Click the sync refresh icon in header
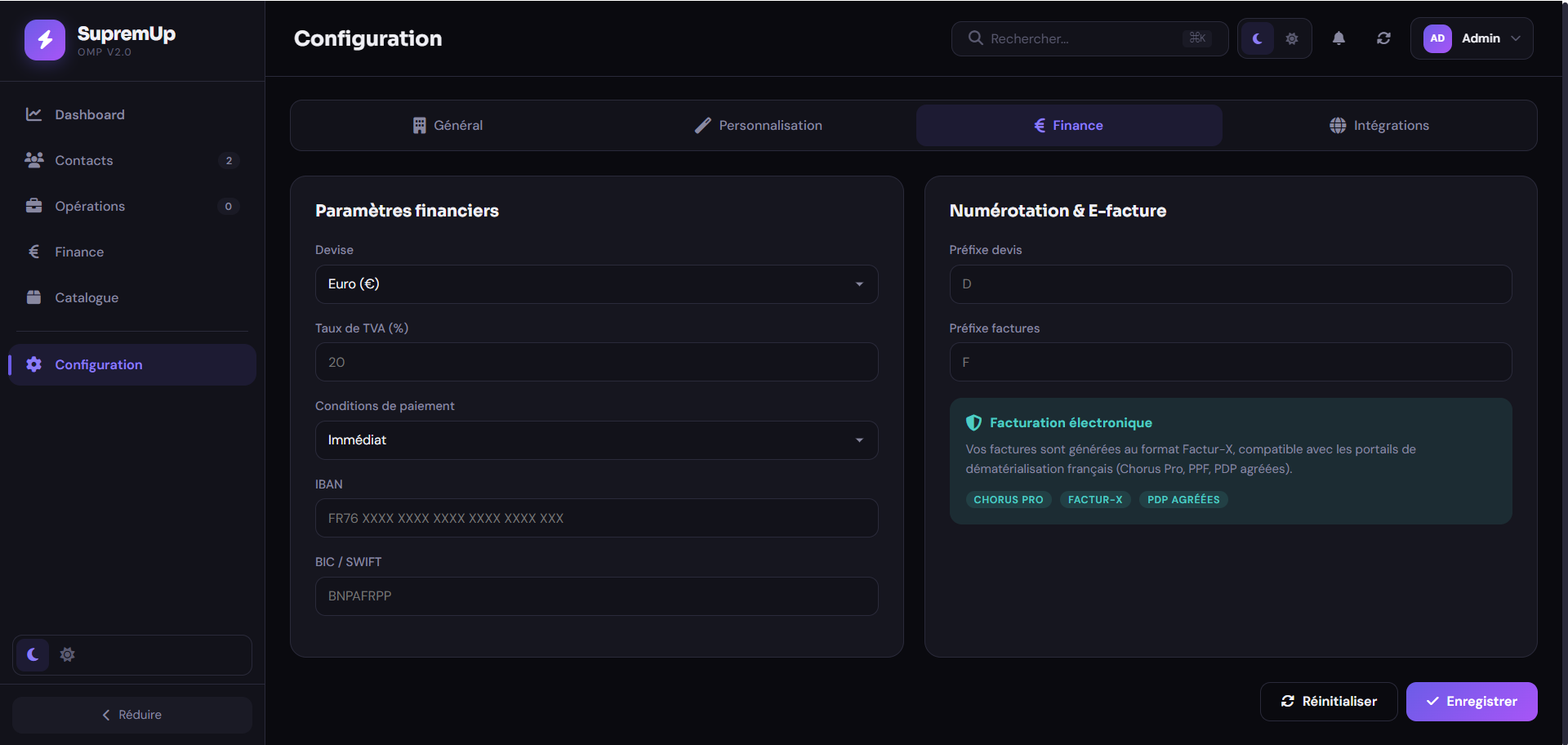This screenshot has height=745, width=1568. (1383, 38)
